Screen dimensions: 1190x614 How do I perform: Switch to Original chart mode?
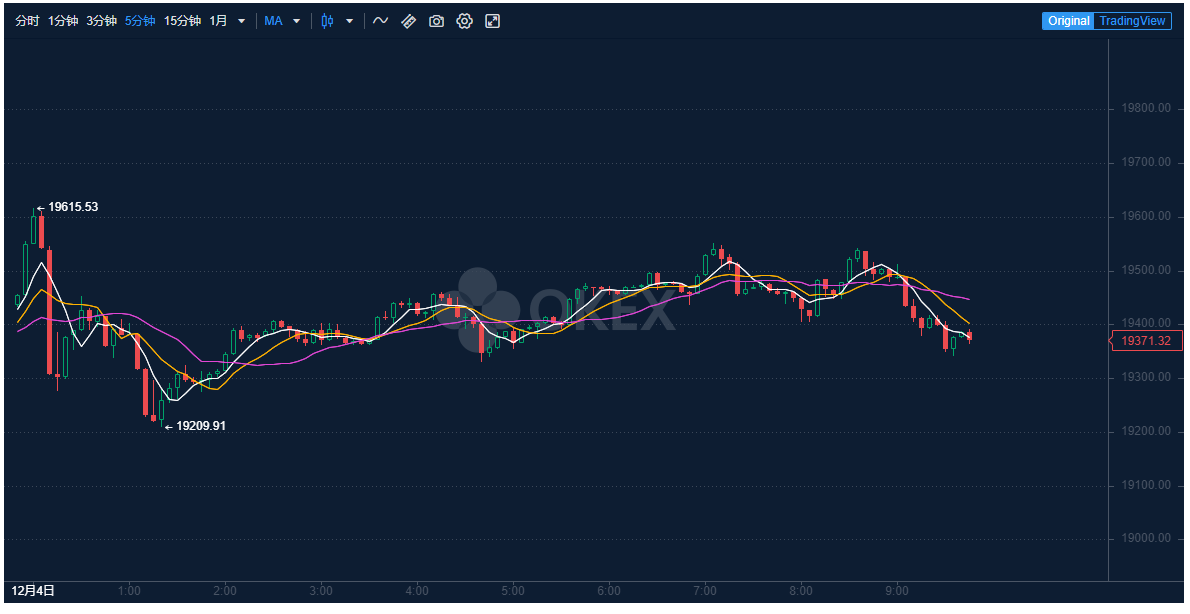tap(1068, 21)
